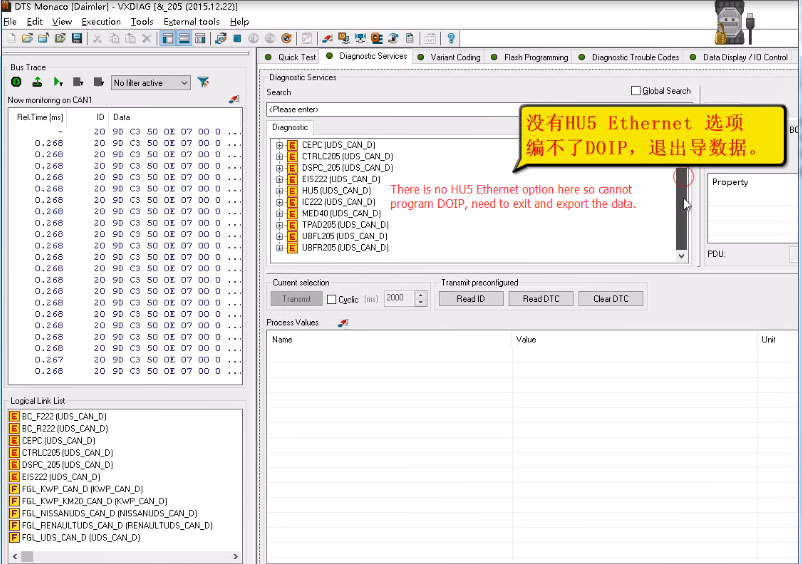Open the External tools menu

point(191,21)
